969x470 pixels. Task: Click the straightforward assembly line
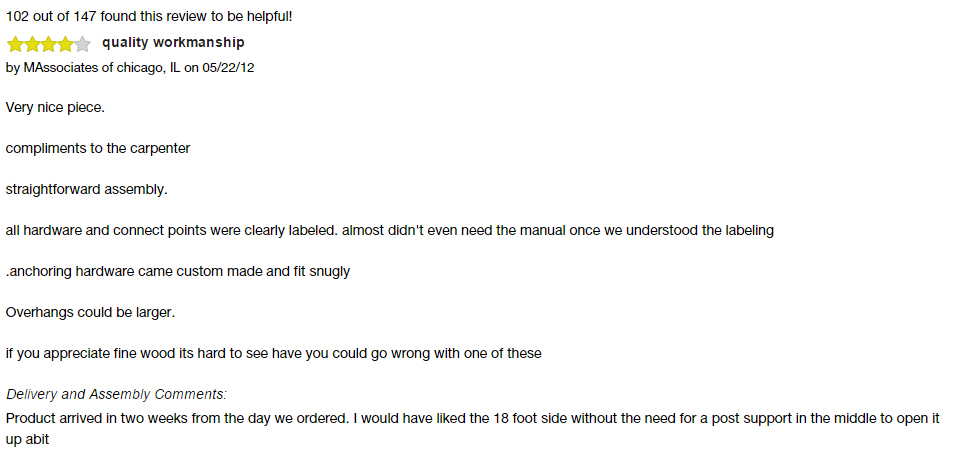coord(87,190)
